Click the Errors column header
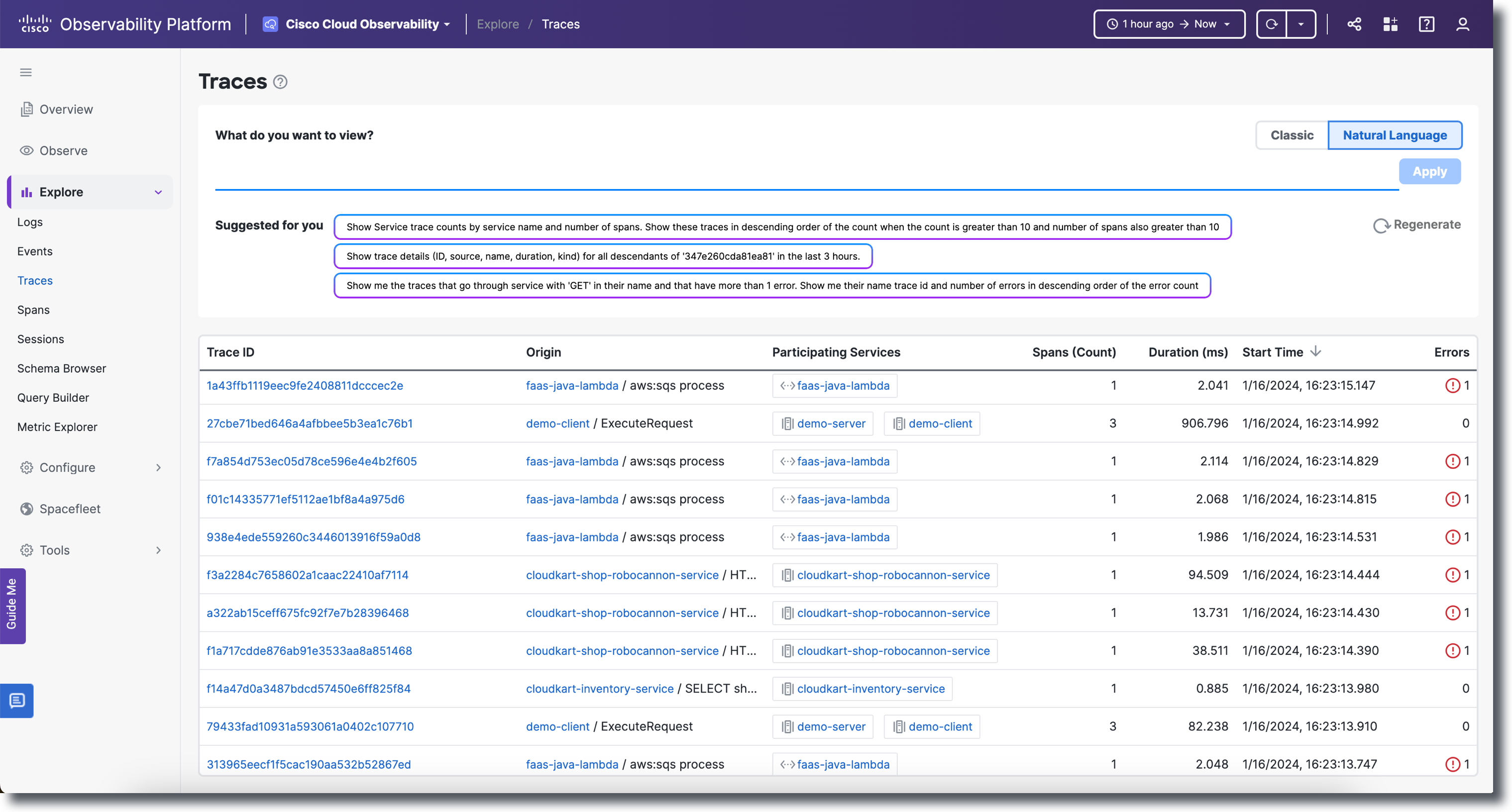The image size is (1512, 812). [x=1451, y=352]
